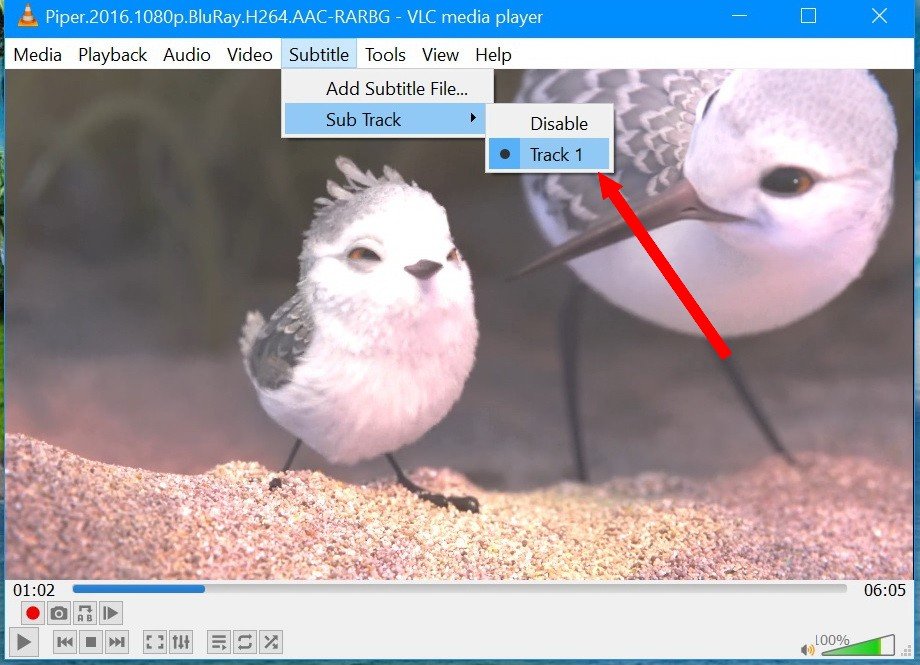Show extended settings equalizer panel
The image size is (920, 665).
click(x=181, y=642)
